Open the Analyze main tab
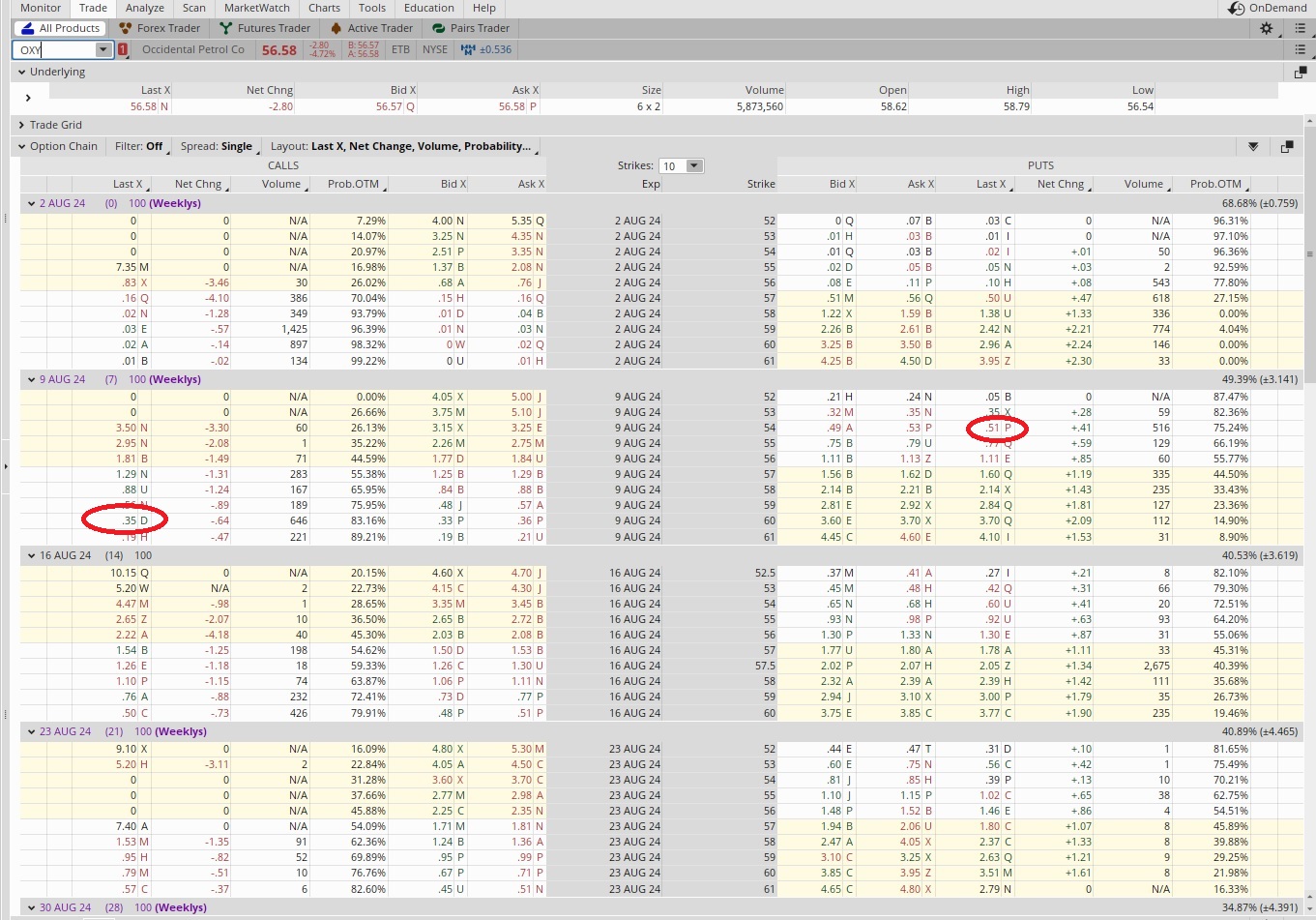This screenshot has height=920, width=1316. [145, 8]
